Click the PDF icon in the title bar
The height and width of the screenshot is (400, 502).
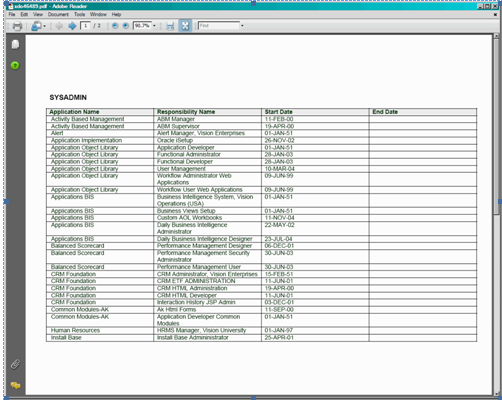[11, 6]
